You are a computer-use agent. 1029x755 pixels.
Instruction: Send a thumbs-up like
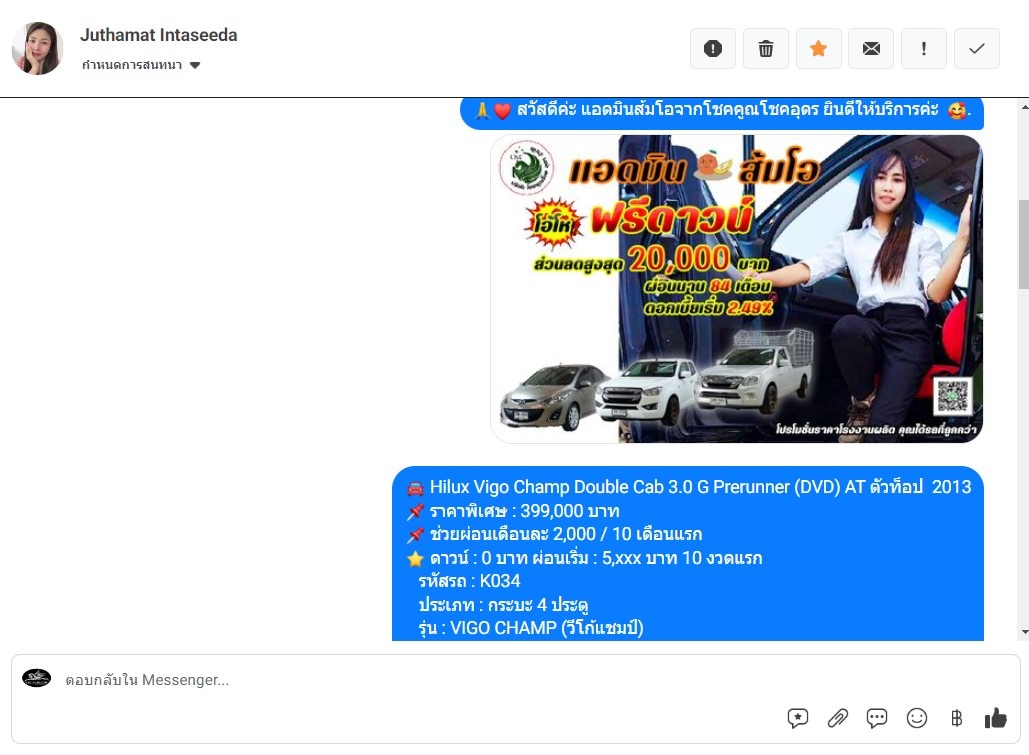pos(996,718)
